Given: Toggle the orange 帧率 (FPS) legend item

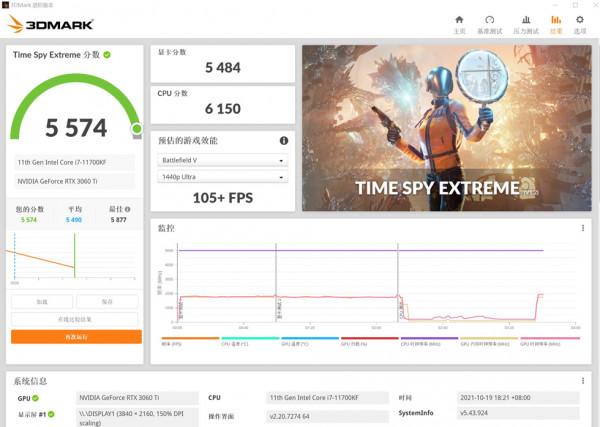Looking at the screenshot, I should pyautogui.click(x=190, y=341).
